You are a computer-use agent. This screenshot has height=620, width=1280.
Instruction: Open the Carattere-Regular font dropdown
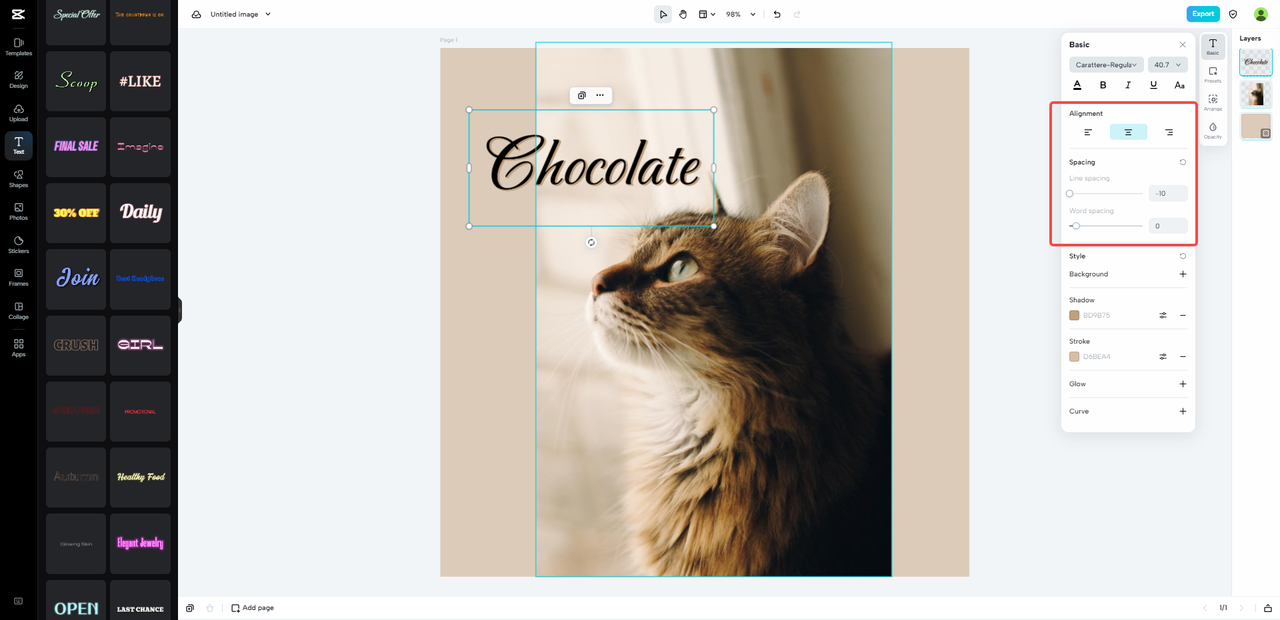point(1106,65)
